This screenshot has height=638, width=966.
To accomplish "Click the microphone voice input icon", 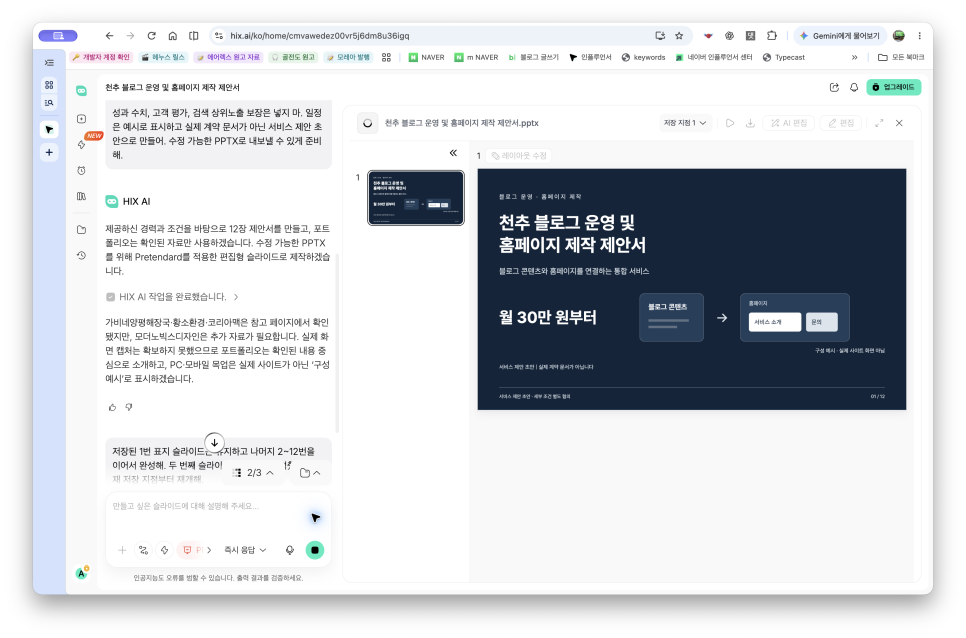I will pyautogui.click(x=290, y=550).
